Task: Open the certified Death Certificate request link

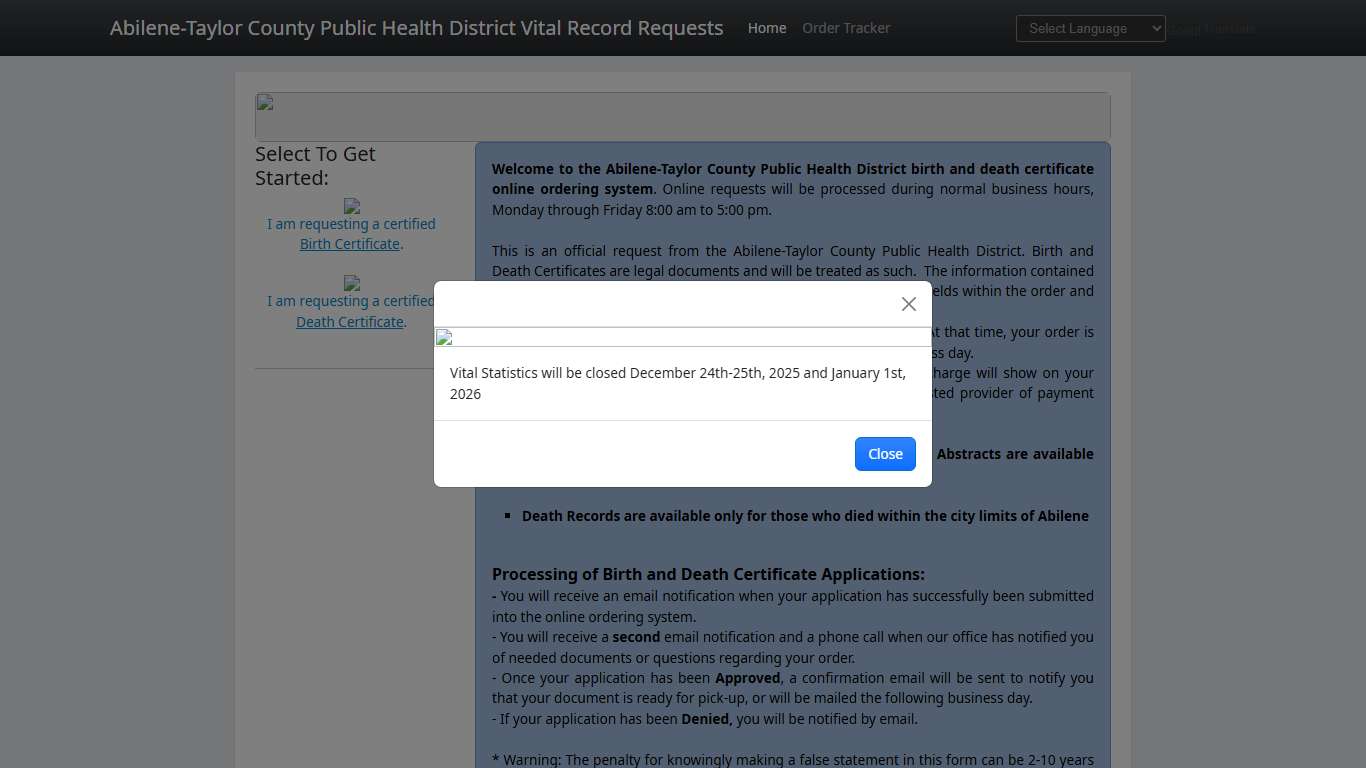Action: (x=349, y=321)
